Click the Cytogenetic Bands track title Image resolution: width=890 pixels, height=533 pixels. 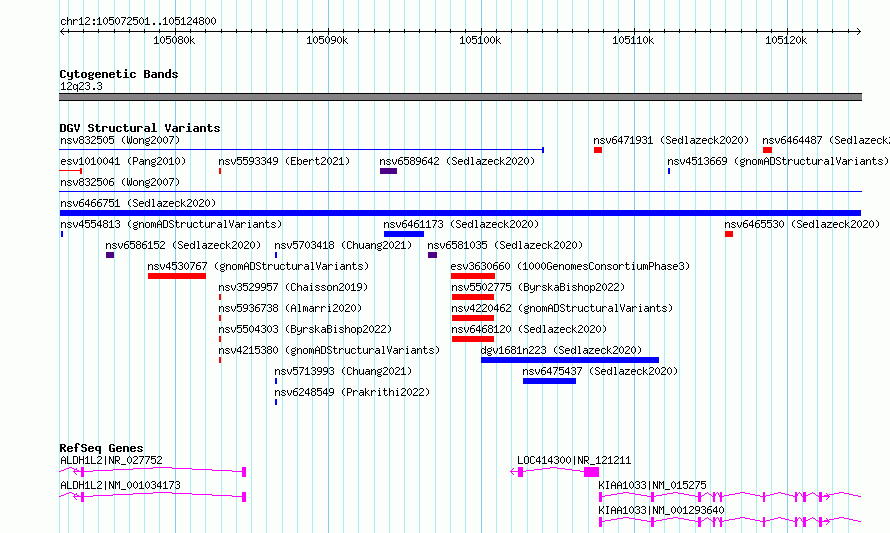(x=119, y=74)
